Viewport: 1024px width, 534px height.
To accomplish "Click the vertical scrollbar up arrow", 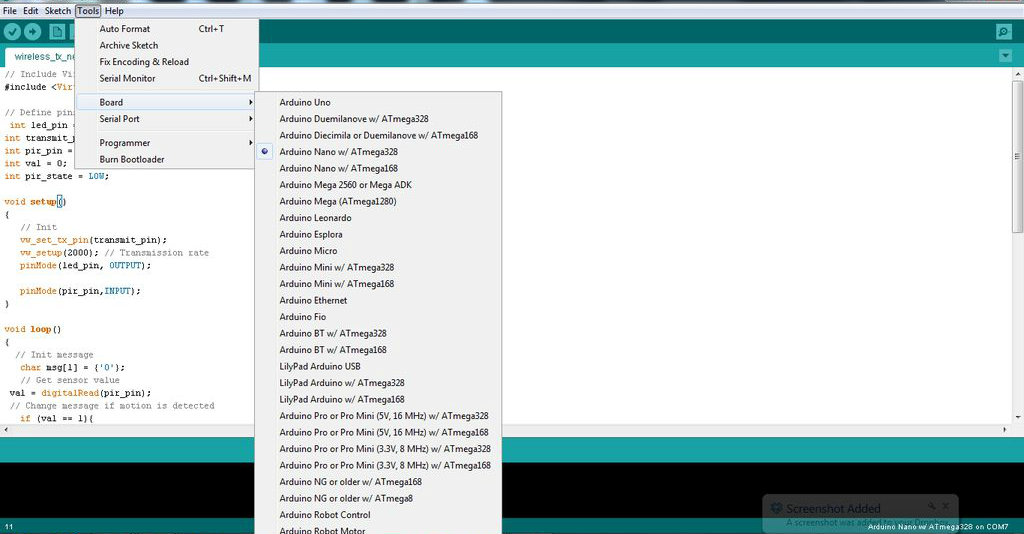I will pos(1017,74).
